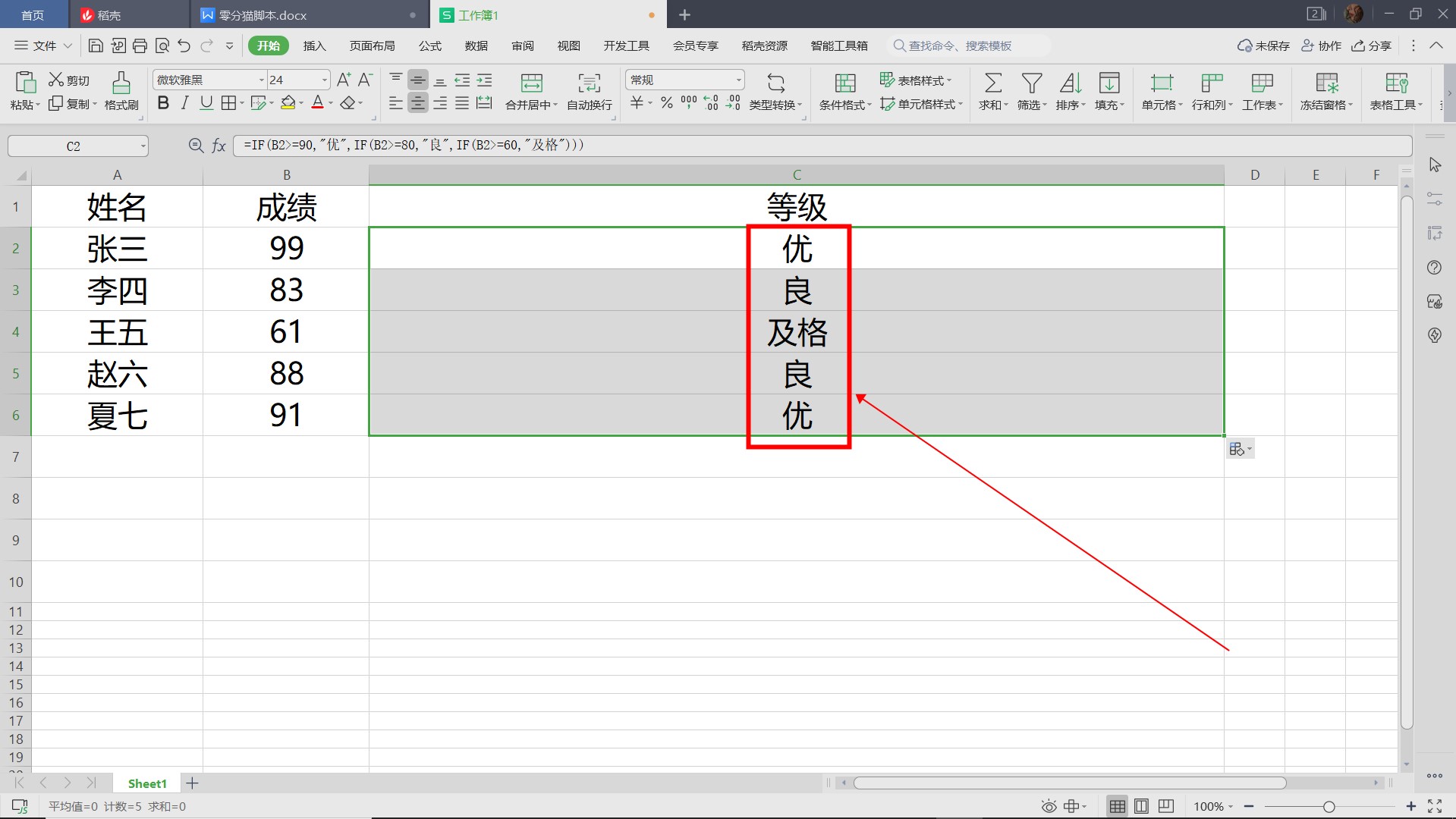This screenshot has width=1456, height=819.
Task: Toggle Italic text formatting
Action: [184, 103]
